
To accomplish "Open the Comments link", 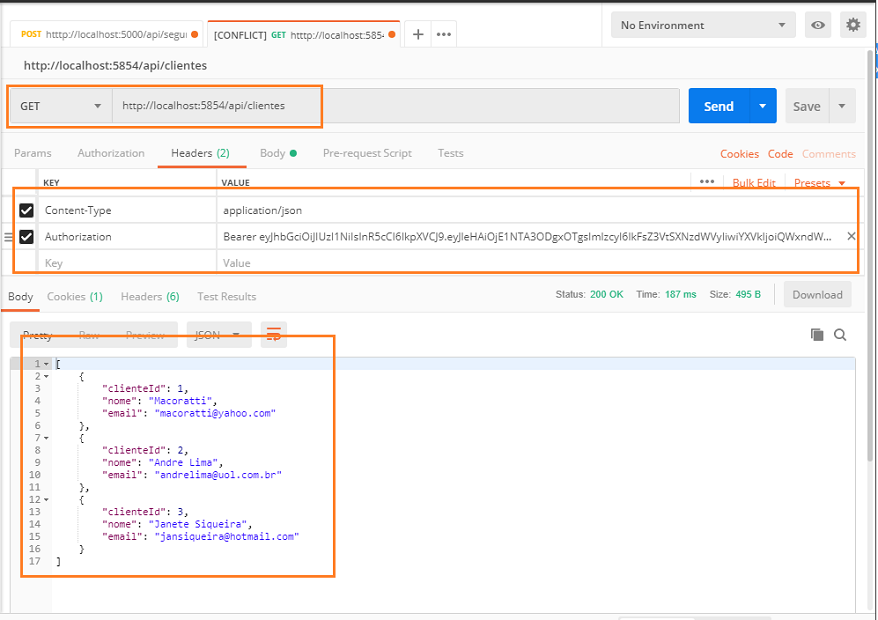I will click(829, 154).
